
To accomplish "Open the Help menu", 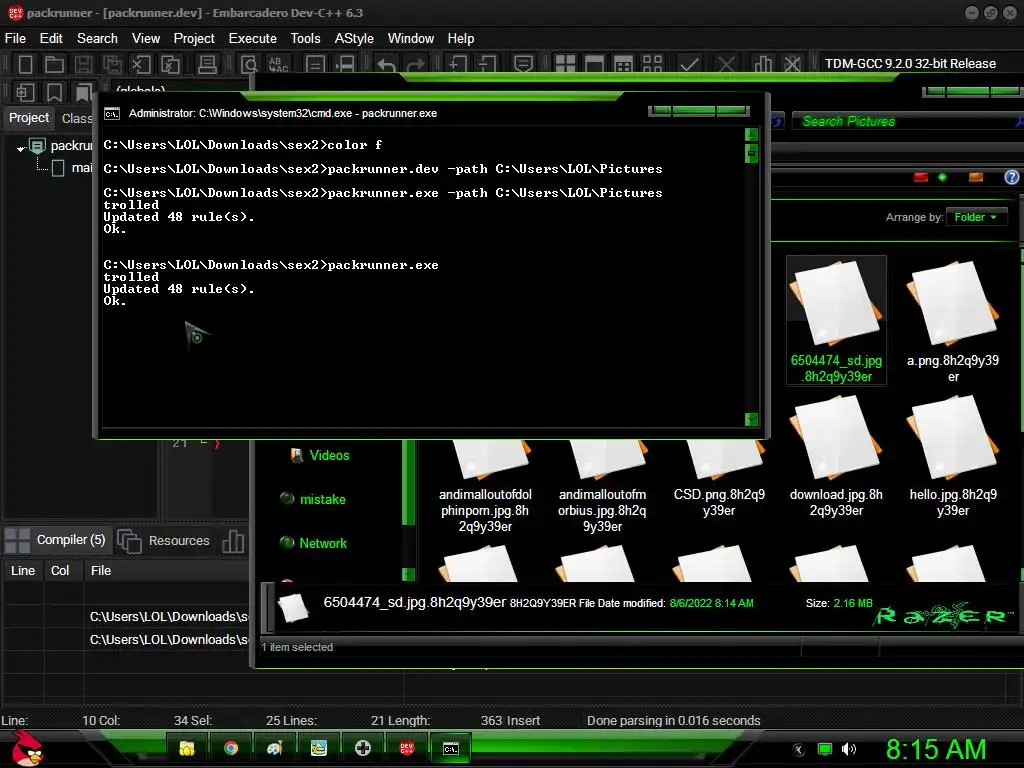I will [460, 39].
